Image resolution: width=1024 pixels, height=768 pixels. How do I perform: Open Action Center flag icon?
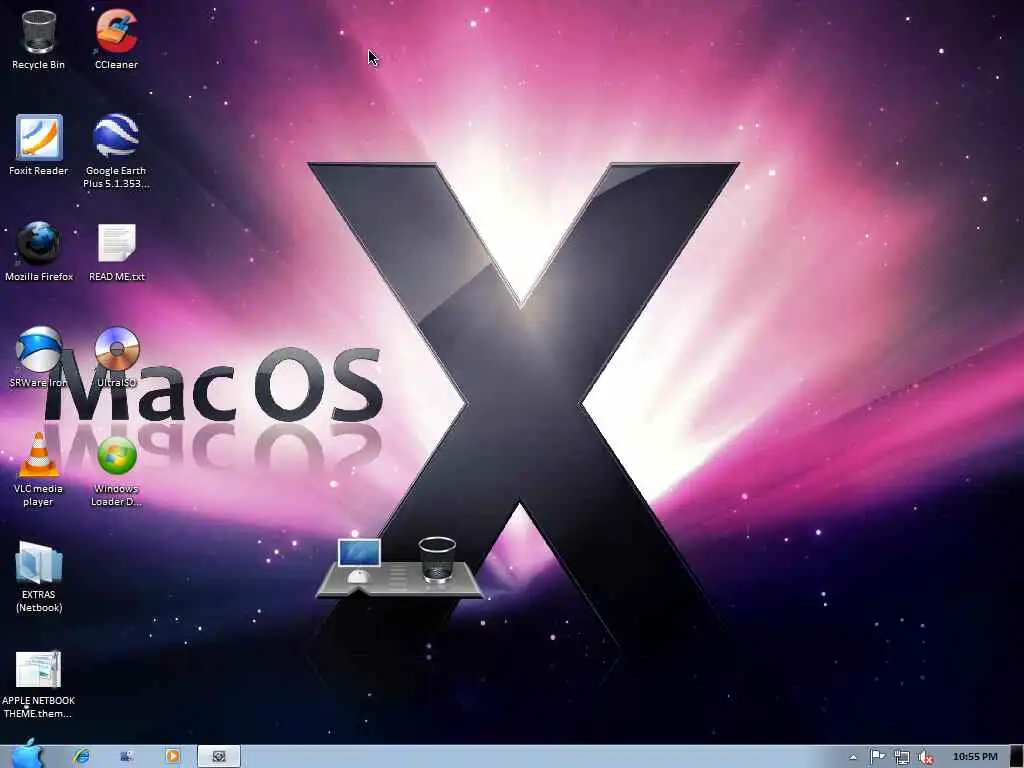click(877, 757)
